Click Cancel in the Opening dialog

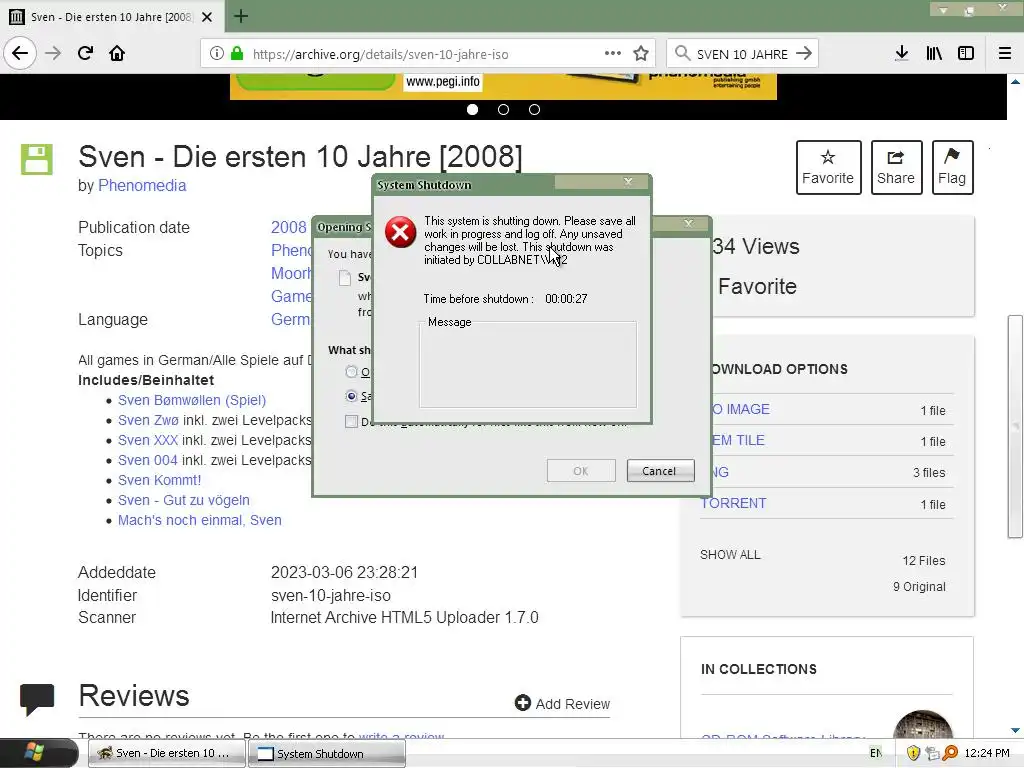click(660, 471)
